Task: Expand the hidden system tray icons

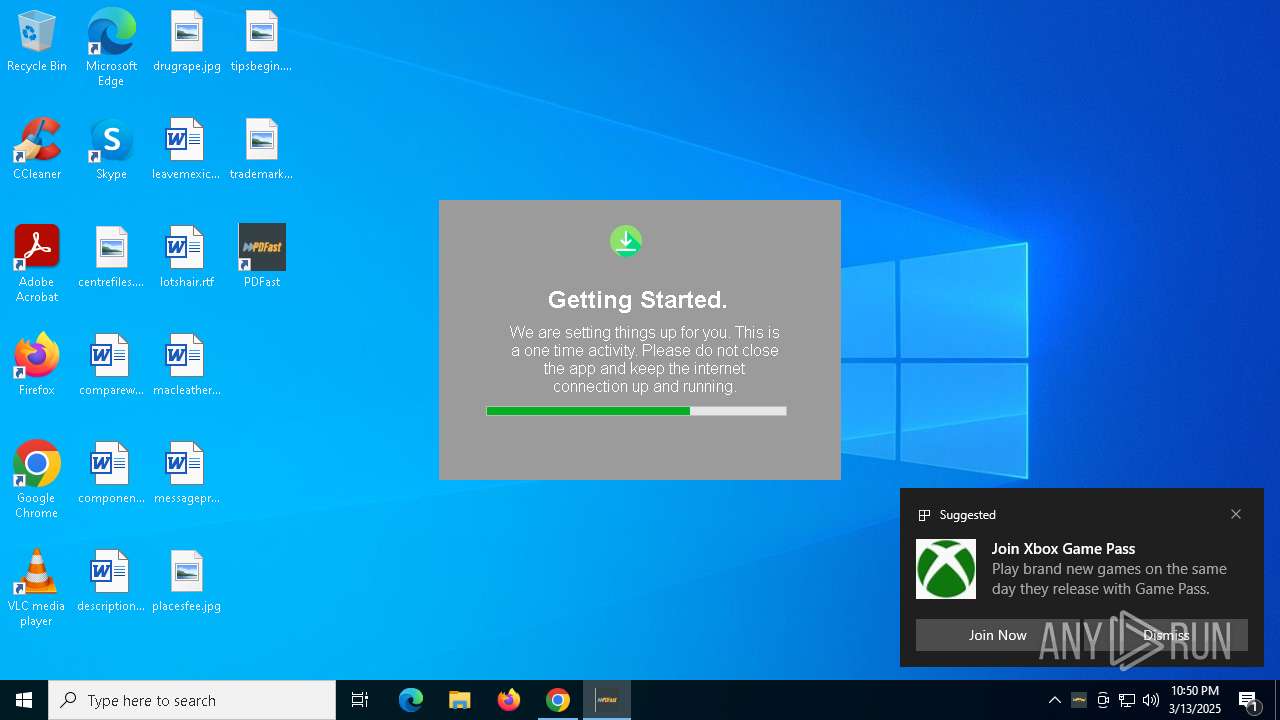Action: point(1055,700)
